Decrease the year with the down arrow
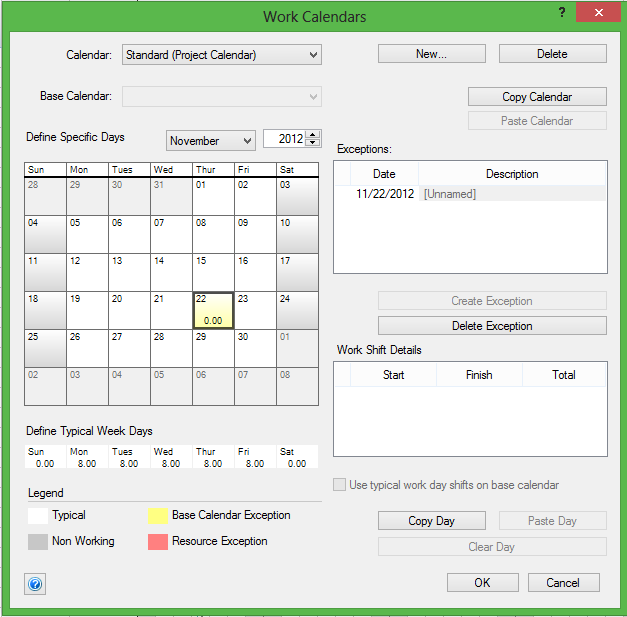Image resolution: width=627 pixels, height=617 pixels. (314, 144)
